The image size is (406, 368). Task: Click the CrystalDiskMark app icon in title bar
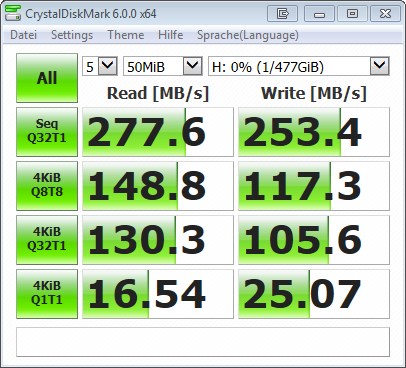[x=13, y=14]
